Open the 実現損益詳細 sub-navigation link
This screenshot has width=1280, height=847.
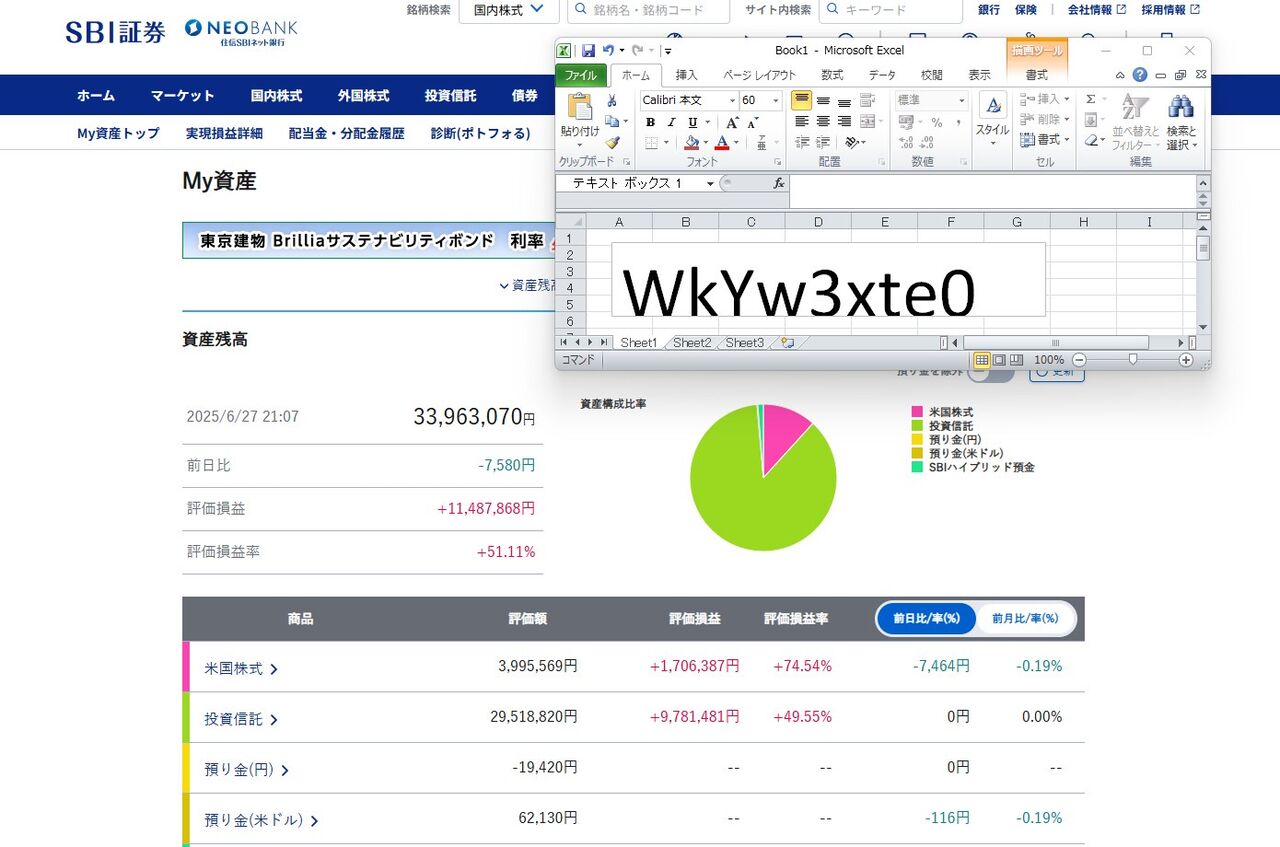click(x=224, y=133)
